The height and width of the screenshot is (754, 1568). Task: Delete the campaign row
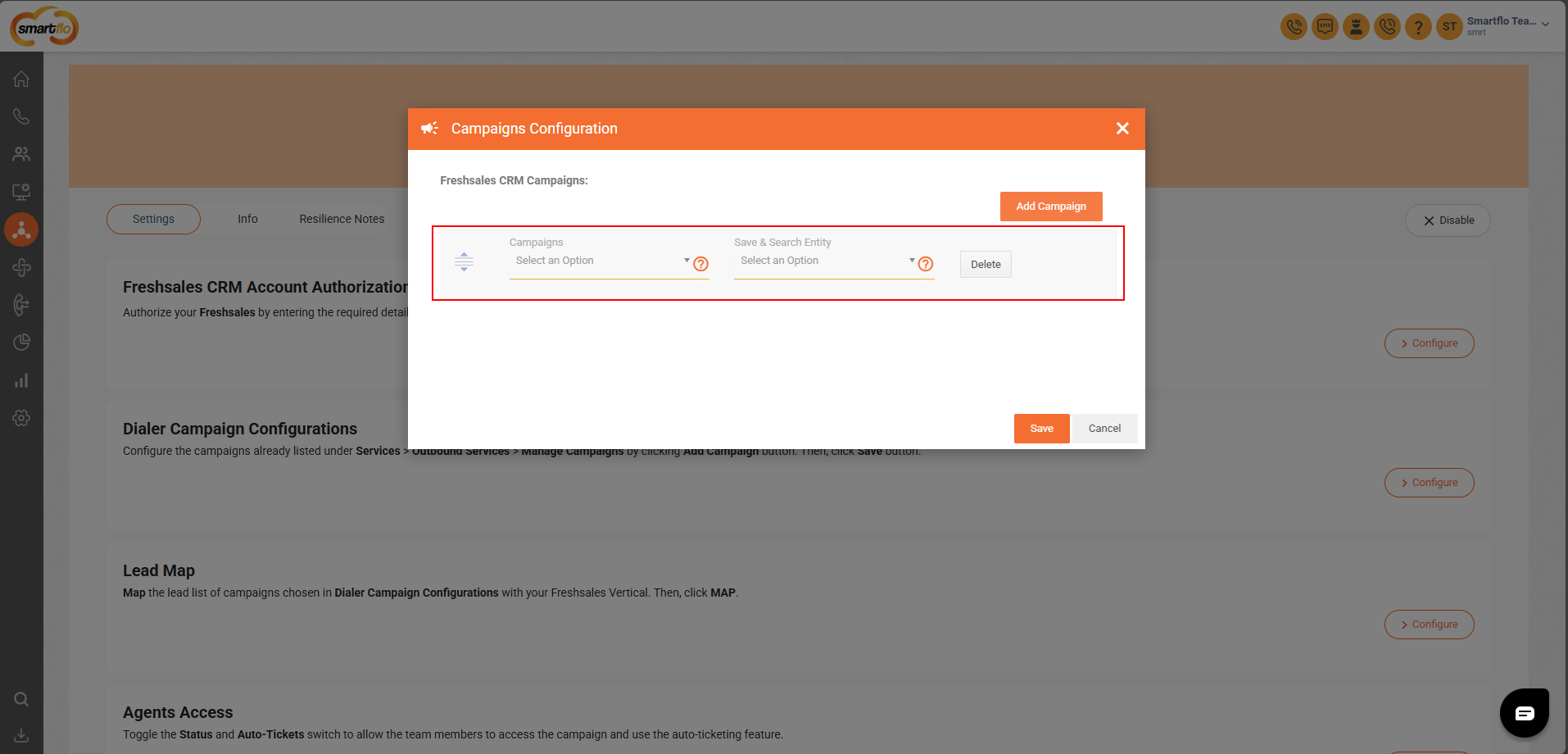[986, 265]
